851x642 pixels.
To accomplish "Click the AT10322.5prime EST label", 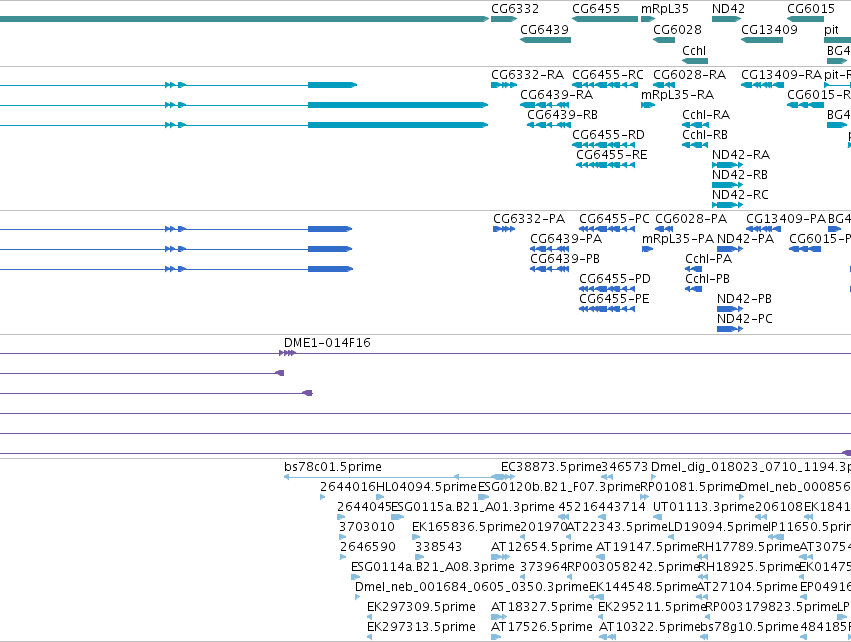I will pos(649,627).
